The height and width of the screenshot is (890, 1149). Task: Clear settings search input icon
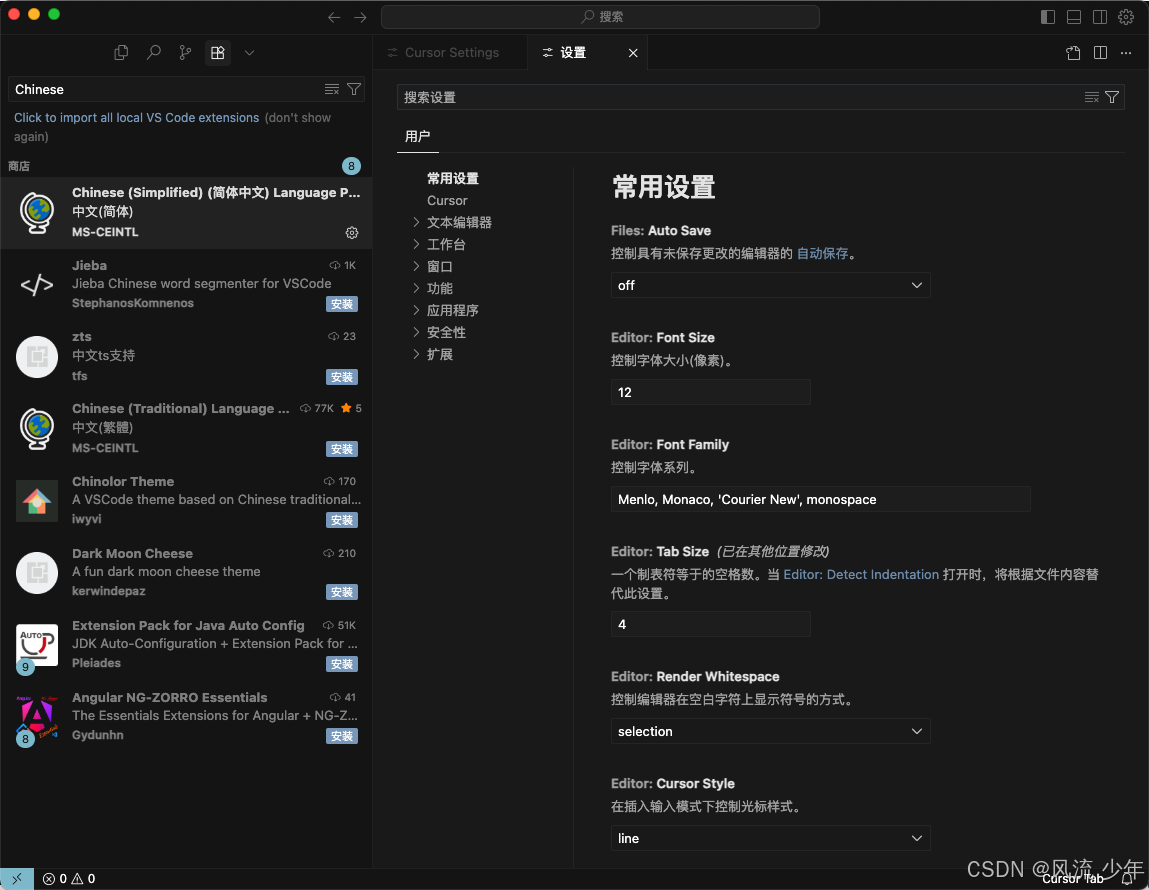tap(1091, 97)
